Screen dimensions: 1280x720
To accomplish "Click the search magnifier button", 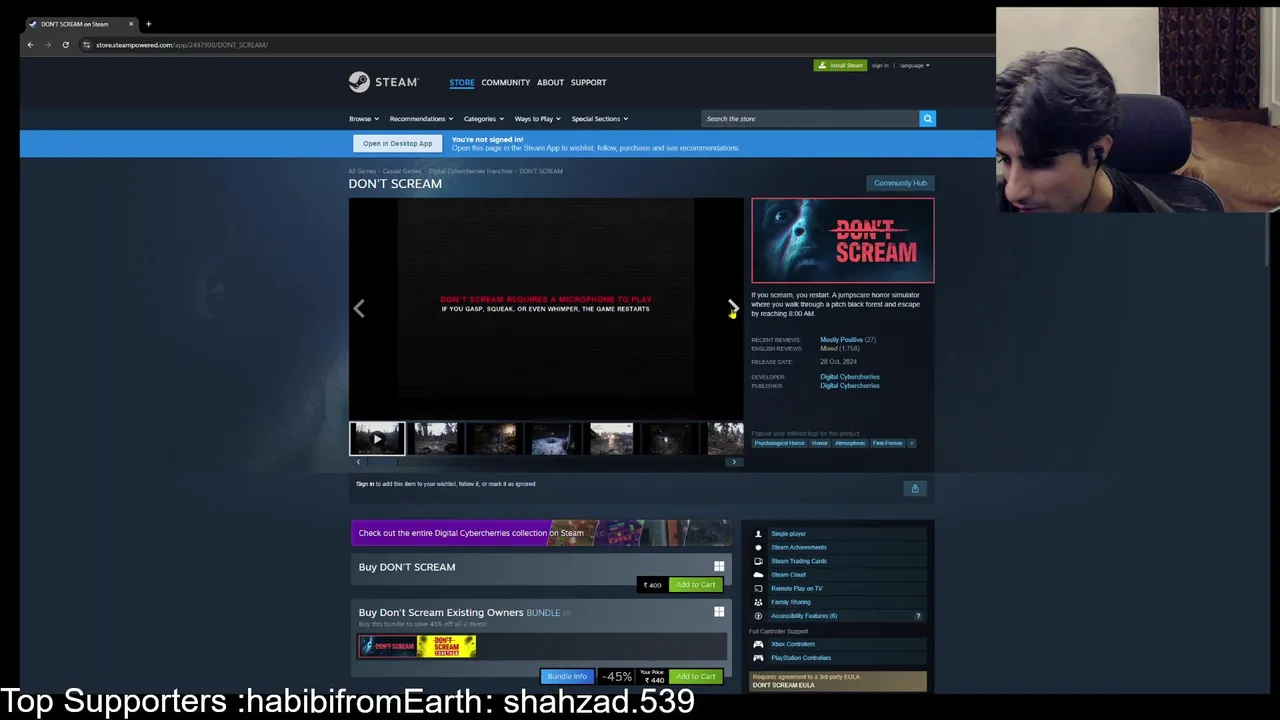I will (x=927, y=119).
